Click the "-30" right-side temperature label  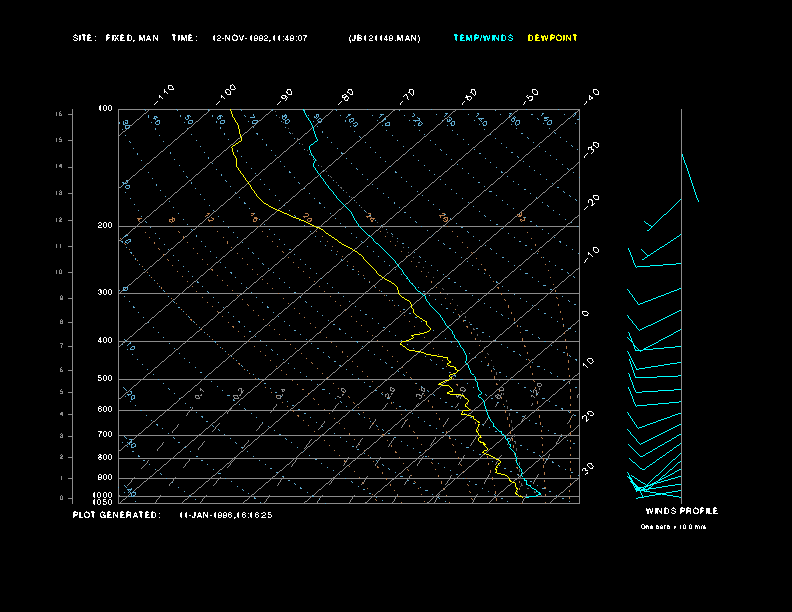point(591,150)
